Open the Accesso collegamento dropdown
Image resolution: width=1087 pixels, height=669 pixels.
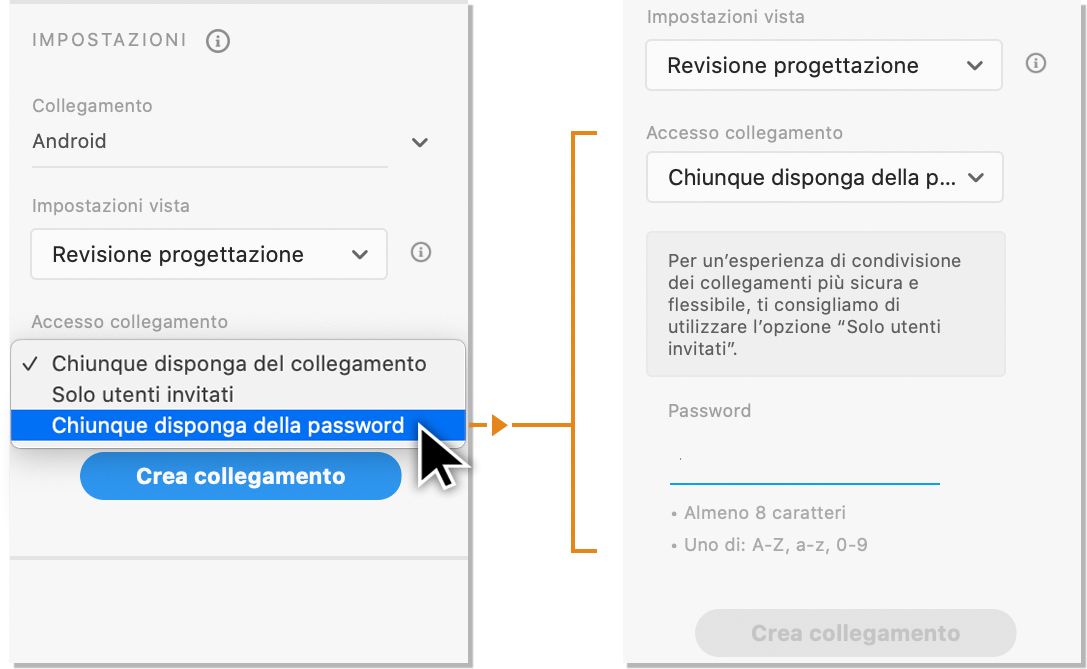coord(824,177)
